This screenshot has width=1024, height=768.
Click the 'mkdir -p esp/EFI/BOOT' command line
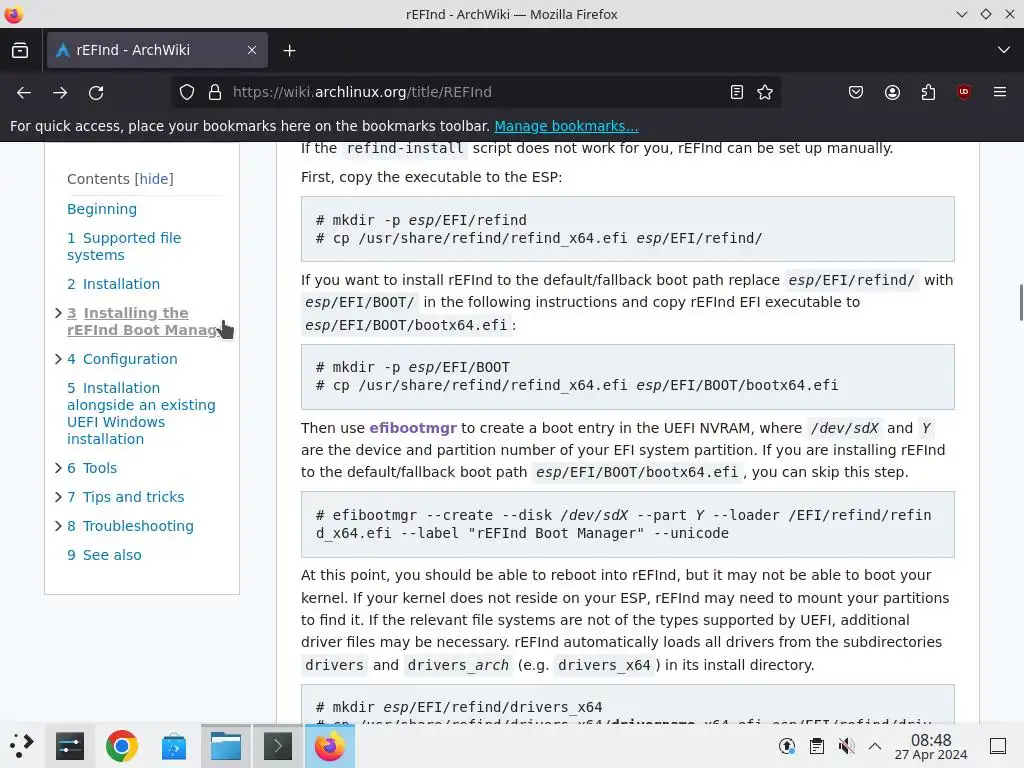pyautogui.click(x=413, y=367)
